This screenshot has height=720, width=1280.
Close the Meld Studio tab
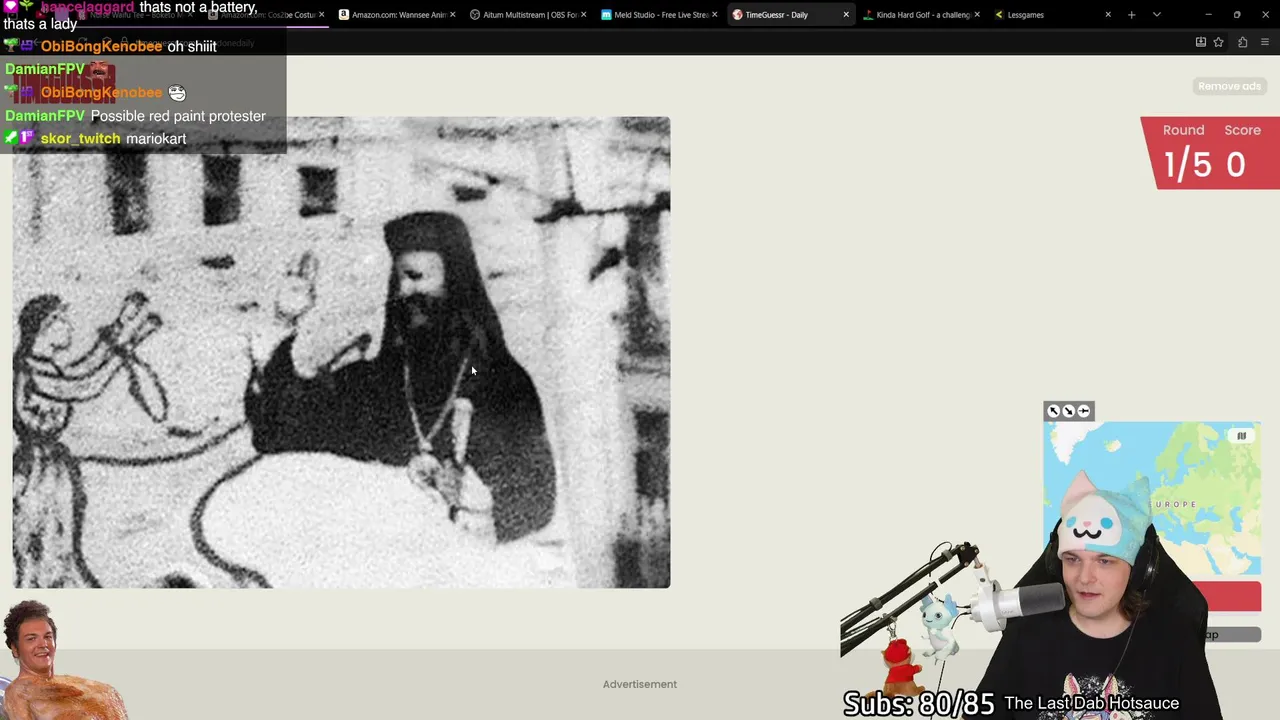(715, 15)
